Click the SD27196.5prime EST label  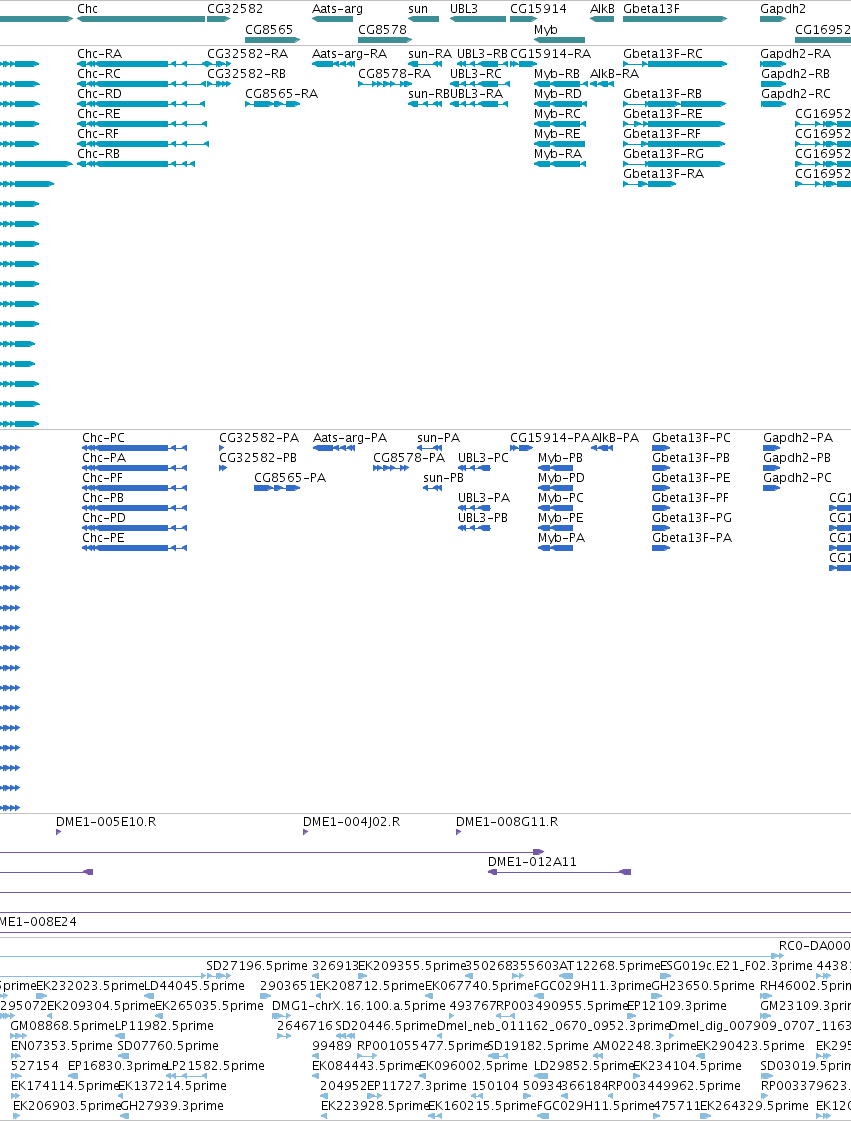point(257,966)
